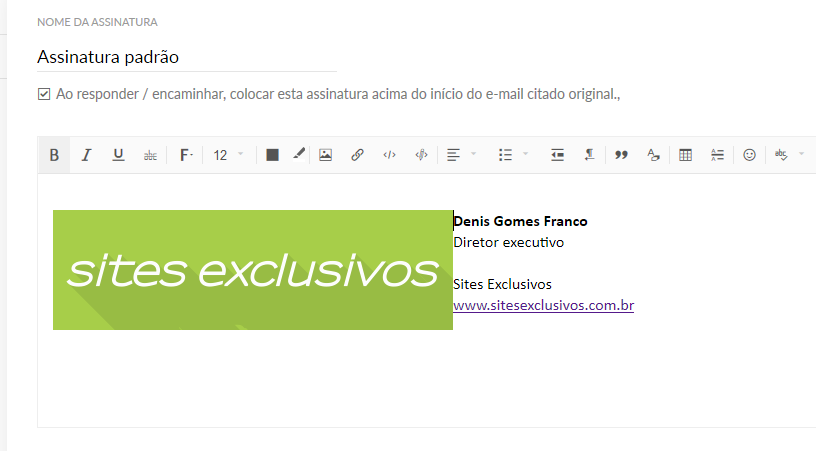The height and width of the screenshot is (451, 816).
Task: Expand text alignment options
Action: tap(473, 154)
